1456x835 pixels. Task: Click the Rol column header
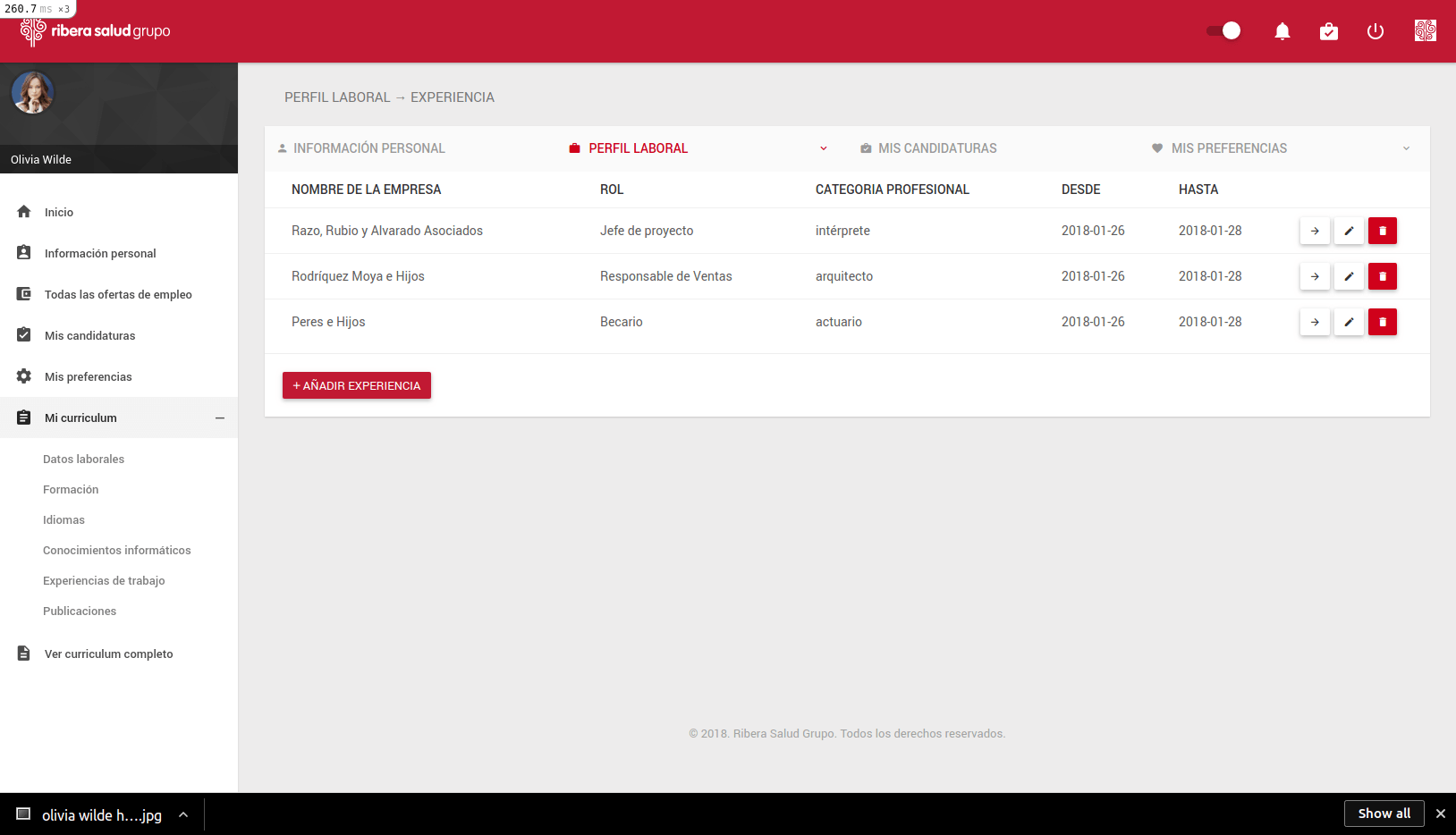(612, 190)
